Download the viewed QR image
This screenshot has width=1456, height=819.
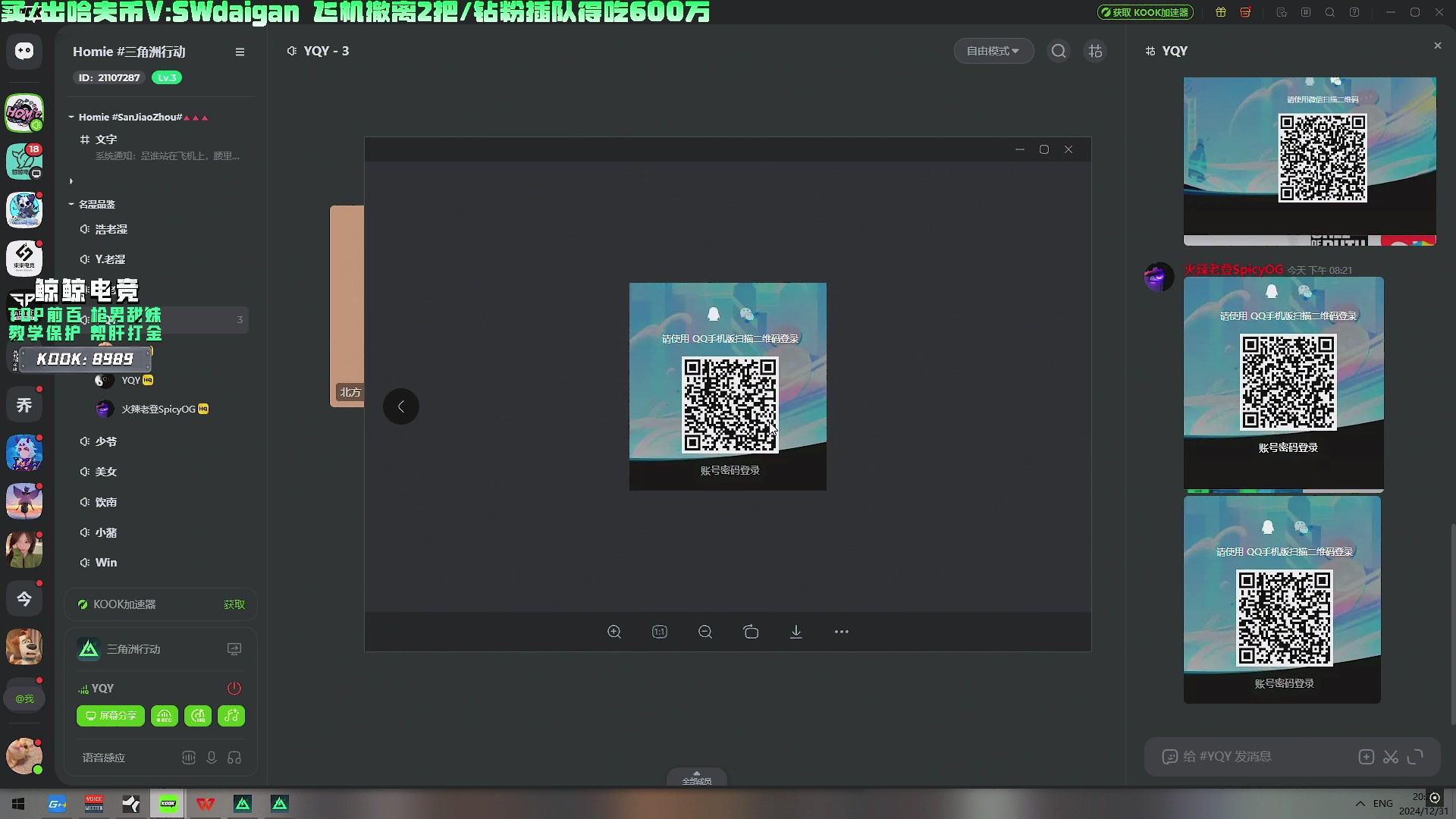coord(796,632)
